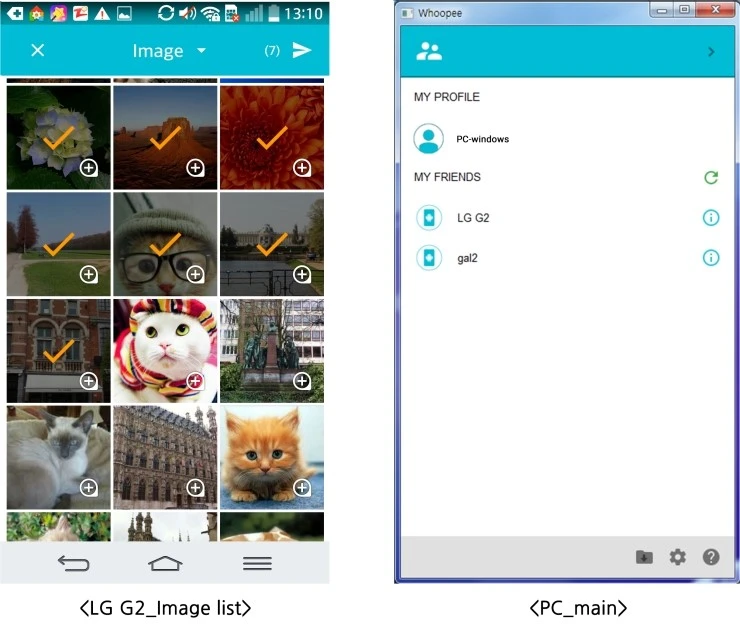Screen dimensions: 740x638
Task: Select the white cat with striped scarf photo
Action: point(165,351)
